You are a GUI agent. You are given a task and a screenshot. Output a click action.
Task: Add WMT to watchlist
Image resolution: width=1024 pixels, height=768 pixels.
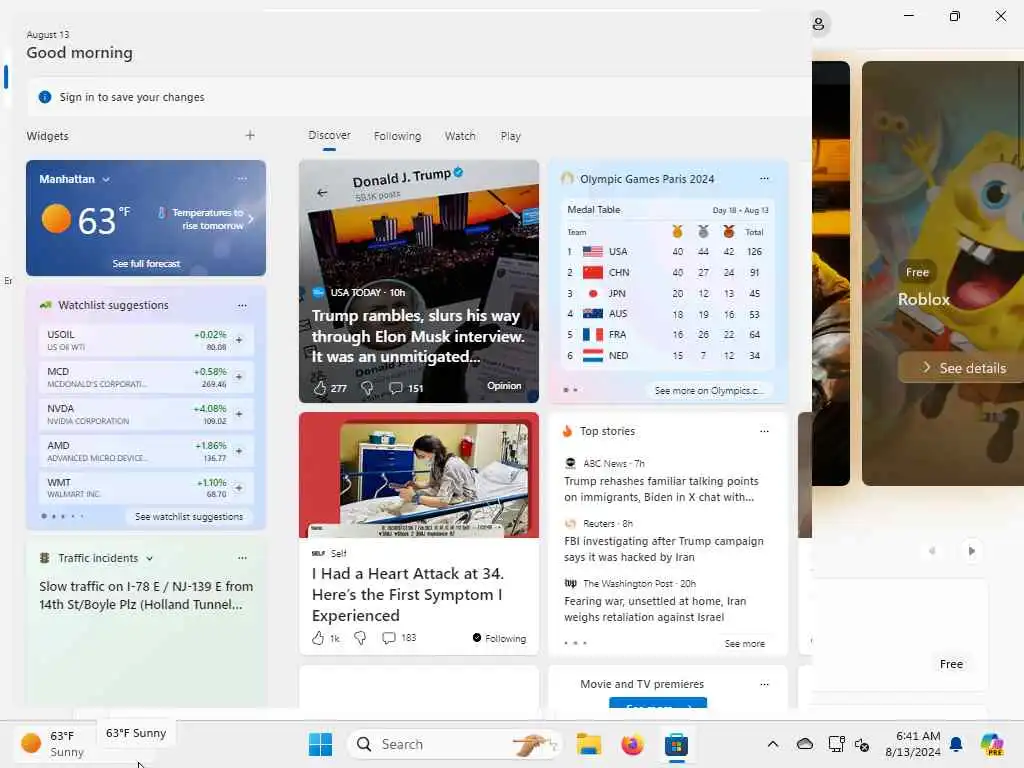click(x=239, y=488)
